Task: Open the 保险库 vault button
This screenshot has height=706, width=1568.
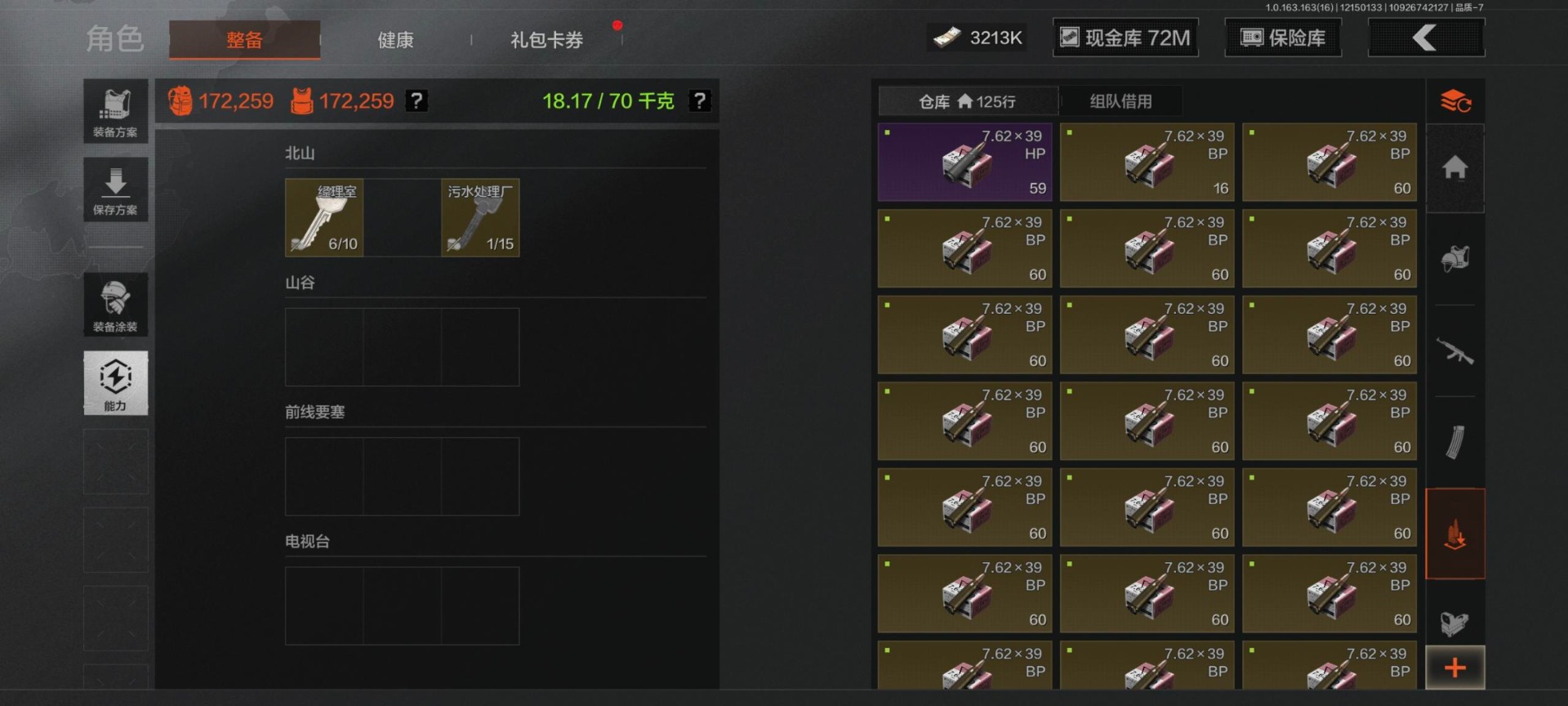Action: coord(1283,38)
